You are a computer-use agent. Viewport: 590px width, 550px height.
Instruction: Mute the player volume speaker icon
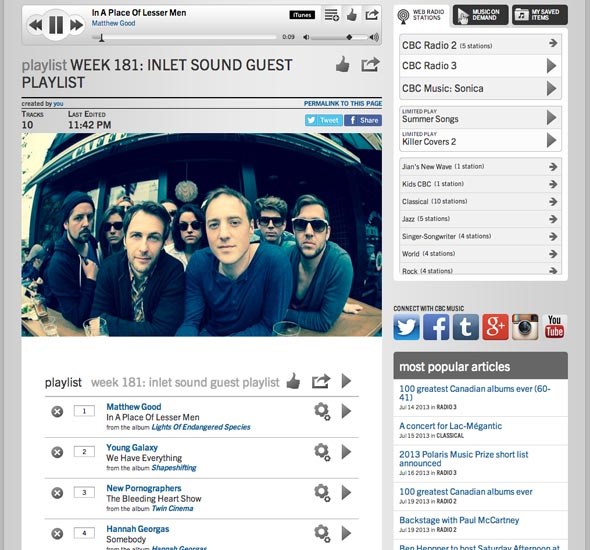(x=306, y=37)
